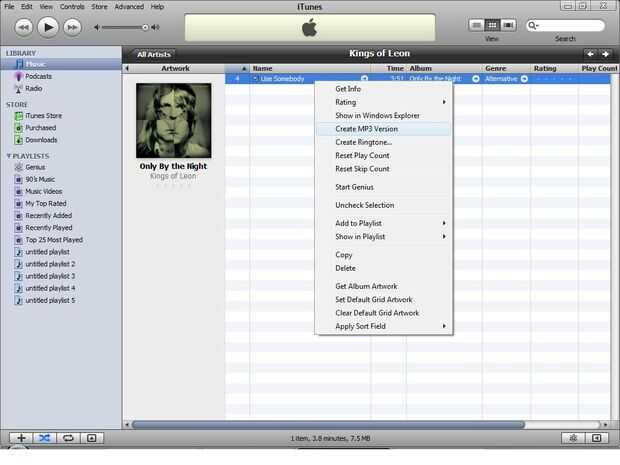Select the 90's Music playlist

click(40, 180)
